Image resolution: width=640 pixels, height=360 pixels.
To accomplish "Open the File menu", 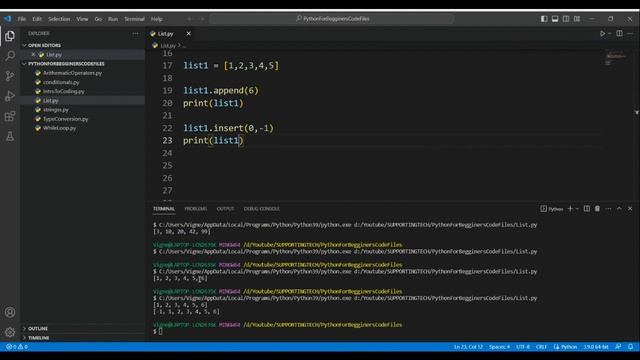I will [22, 19].
